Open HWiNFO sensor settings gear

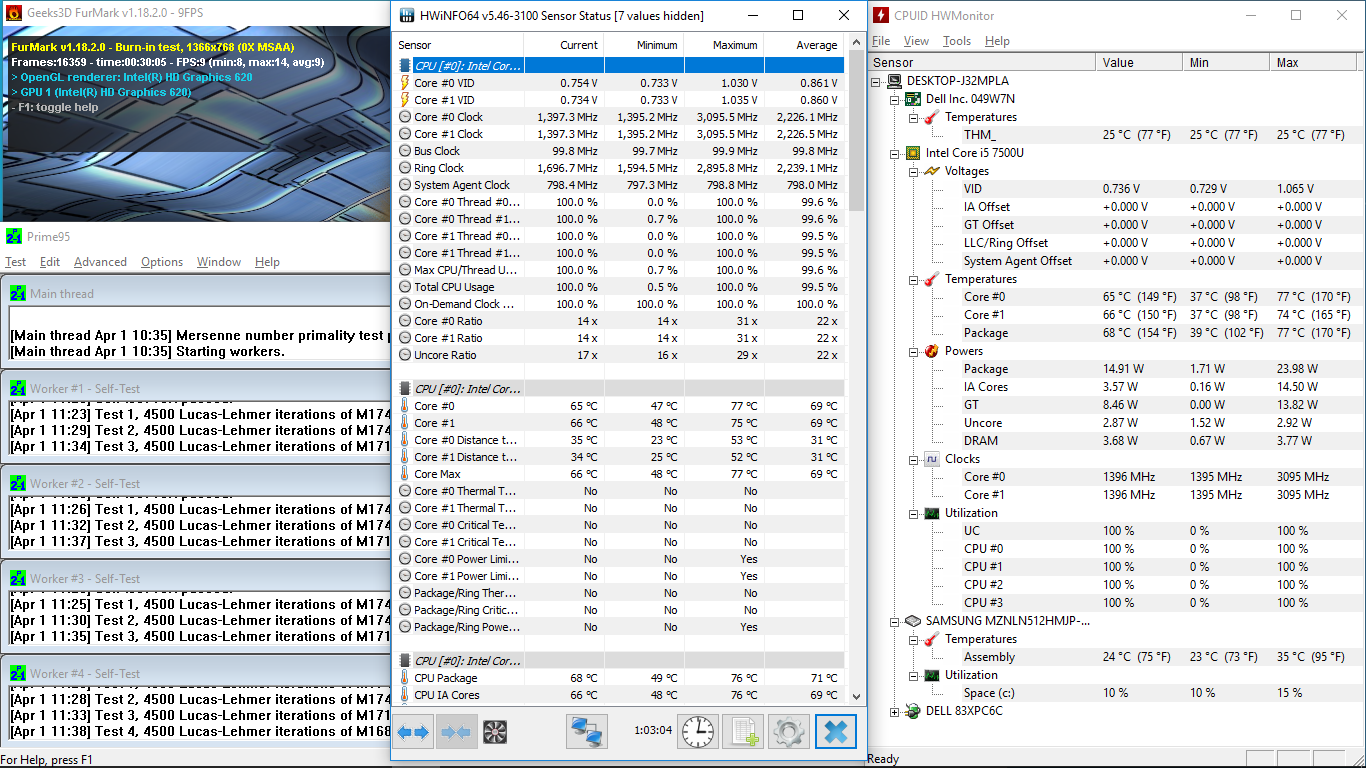(788, 732)
